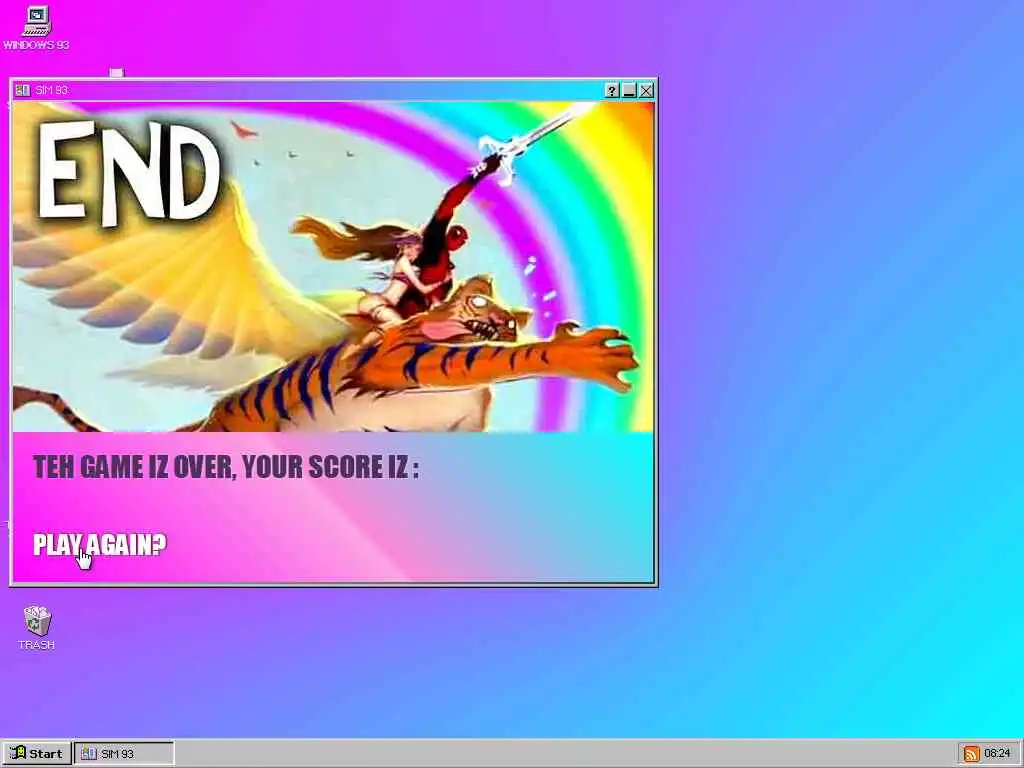This screenshot has width=1024, height=768.
Task: Minimize the SIM 93 window
Action: (629, 91)
